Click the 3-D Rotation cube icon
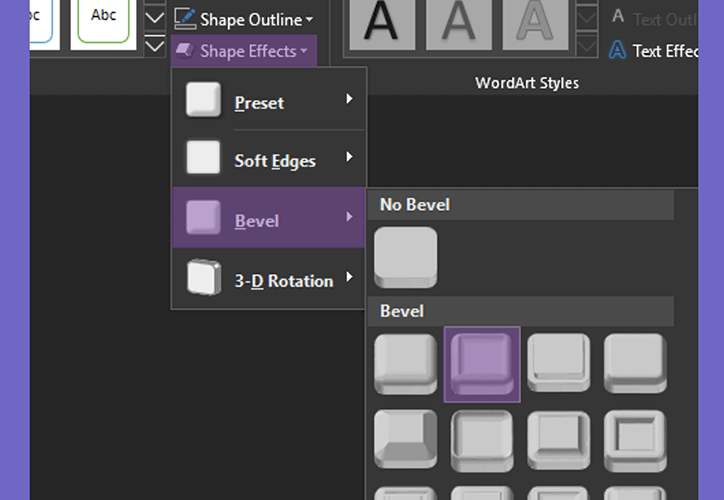This screenshot has height=500, width=724. pos(204,277)
